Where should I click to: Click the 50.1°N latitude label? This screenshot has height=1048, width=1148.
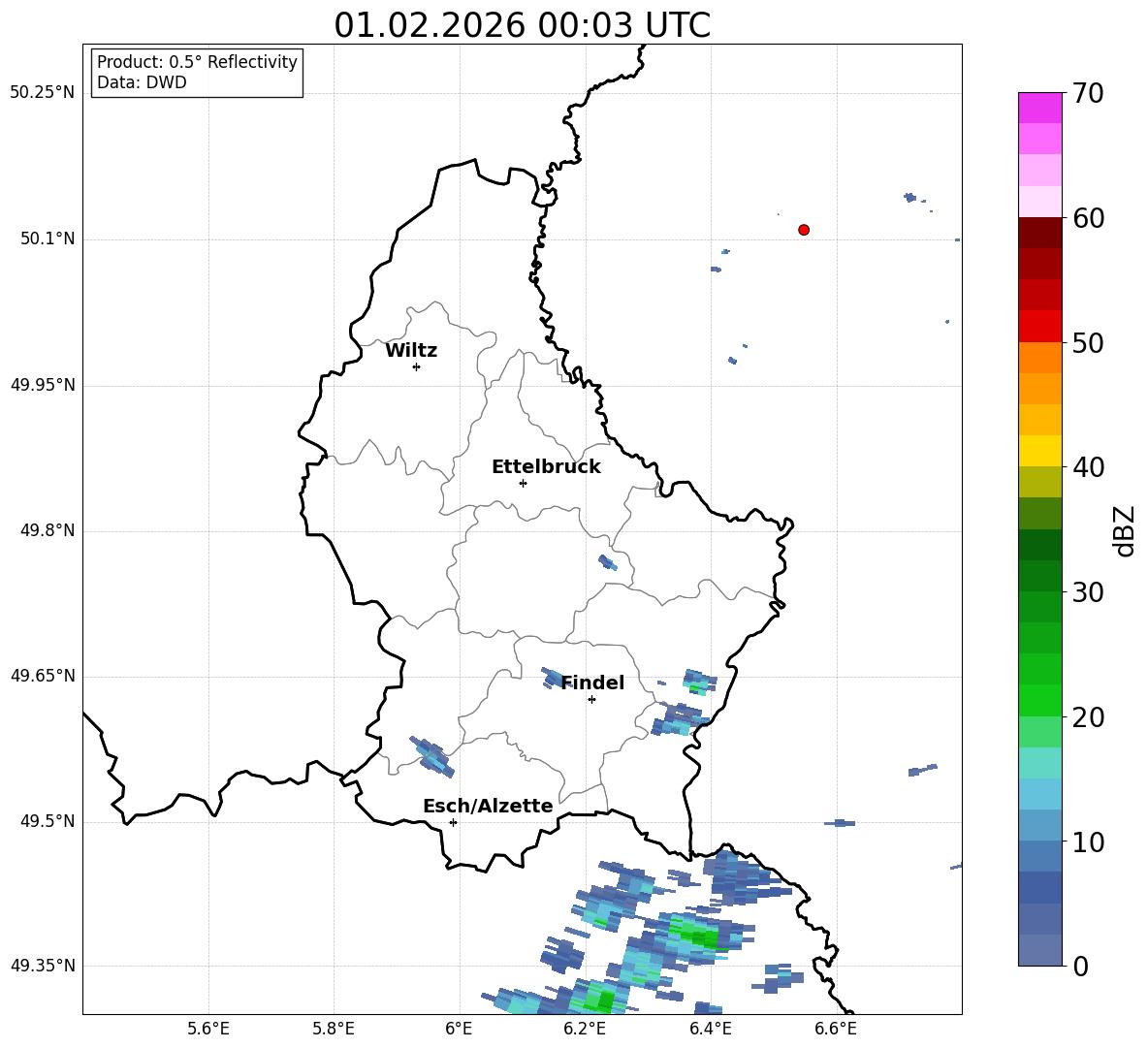48,239
